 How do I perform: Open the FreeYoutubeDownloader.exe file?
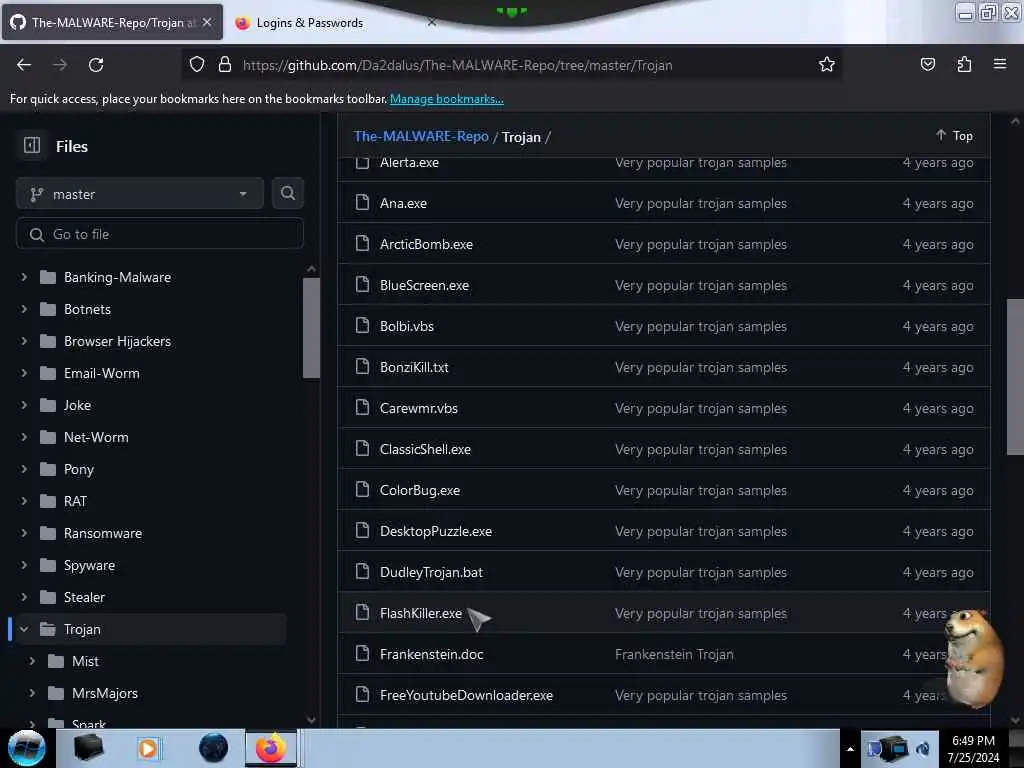pos(466,695)
